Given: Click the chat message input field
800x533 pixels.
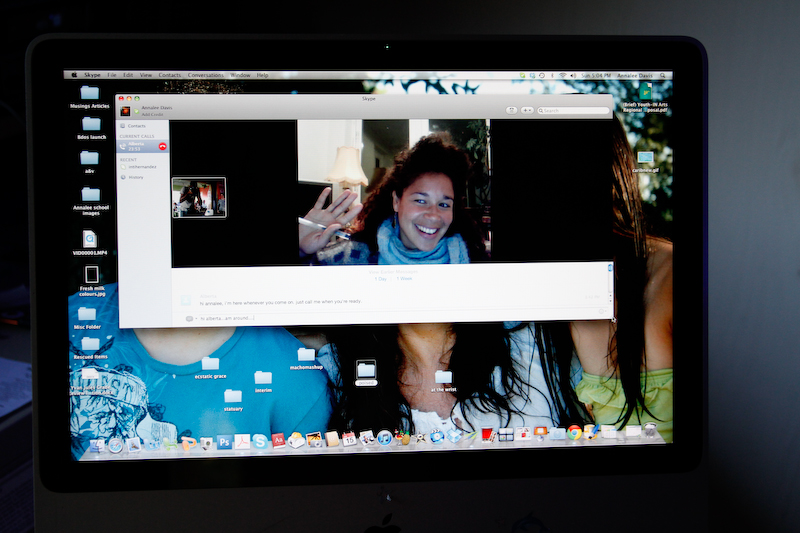Looking at the screenshot, I should (390, 318).
